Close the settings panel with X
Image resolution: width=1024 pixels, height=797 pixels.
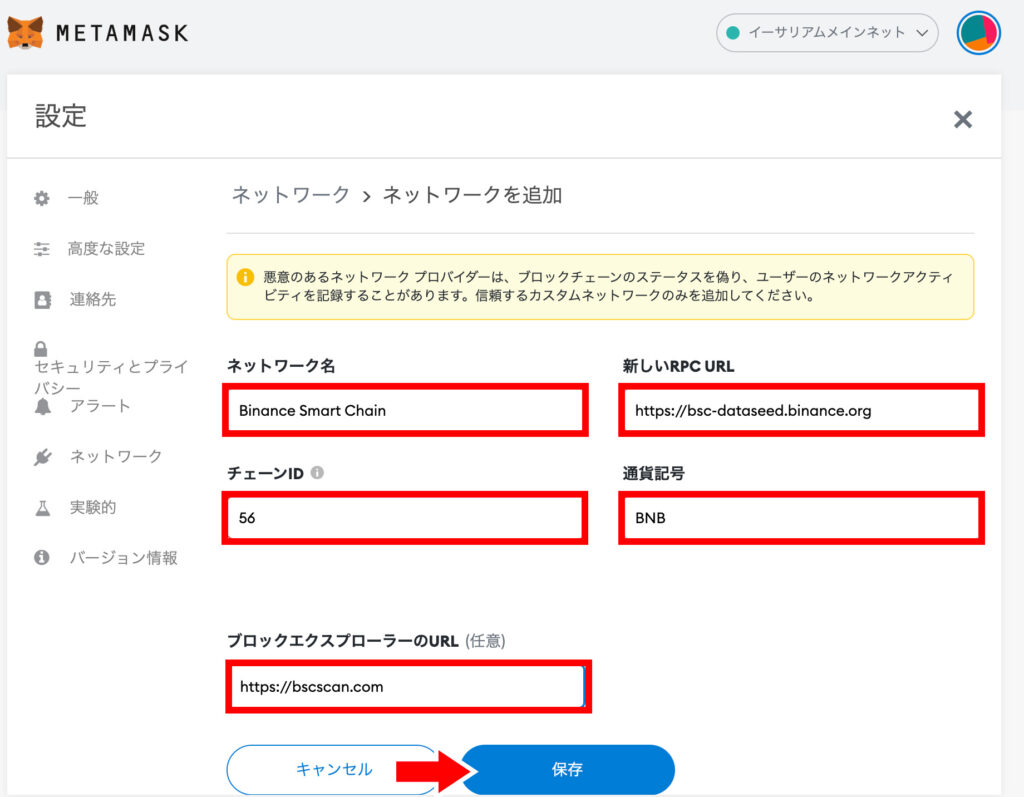963,120
